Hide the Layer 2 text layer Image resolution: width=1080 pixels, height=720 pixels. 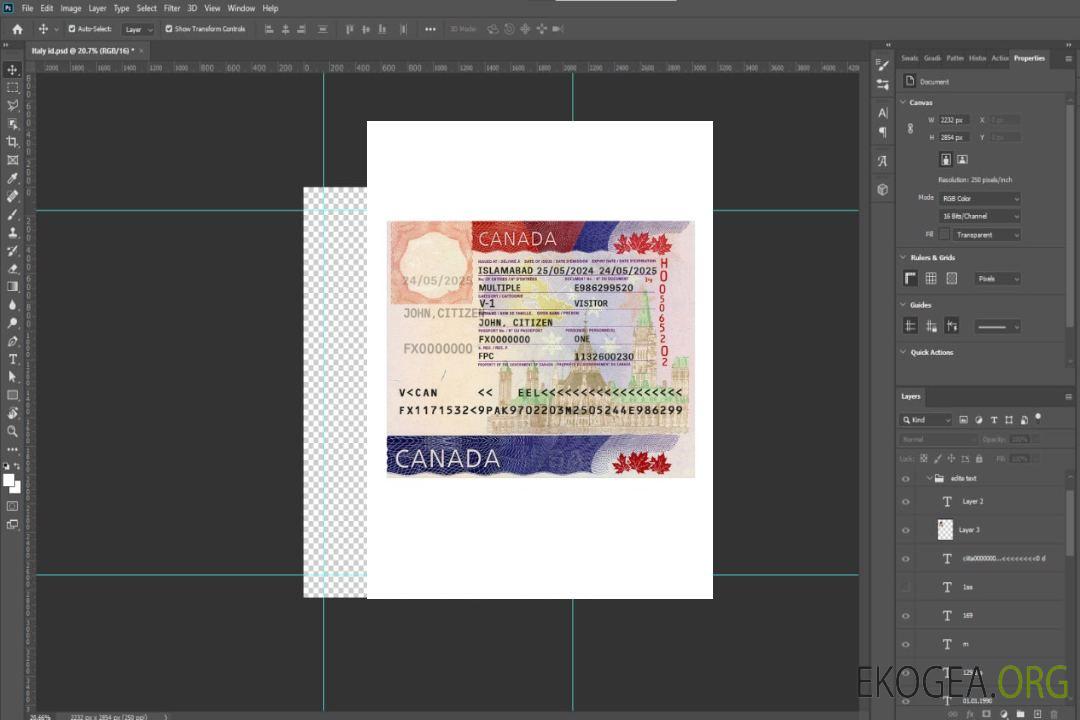click(906, 502)
